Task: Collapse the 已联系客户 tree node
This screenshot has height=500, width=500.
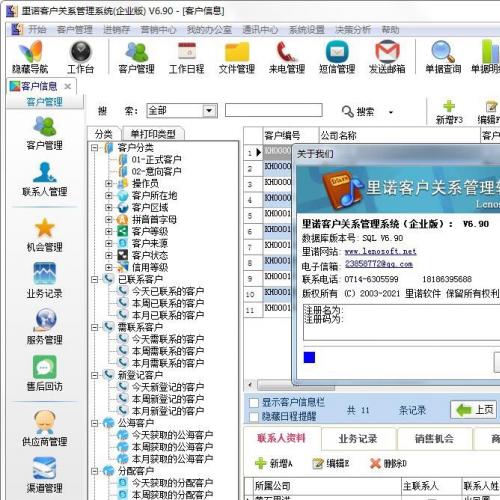Action: point(95,279)
